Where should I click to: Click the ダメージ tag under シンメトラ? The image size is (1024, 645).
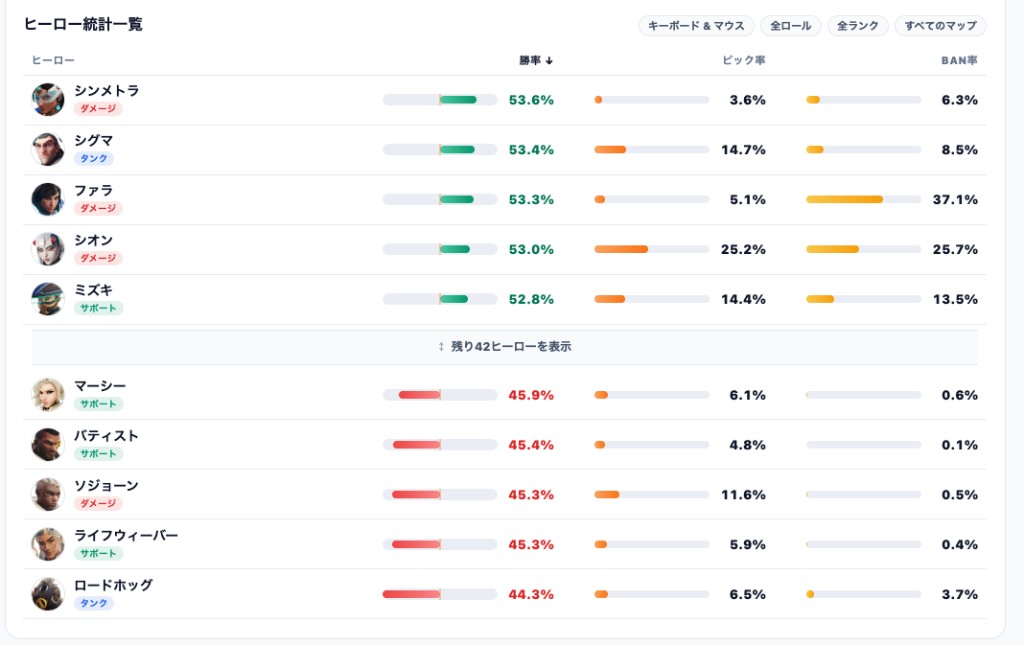[98, 109]
